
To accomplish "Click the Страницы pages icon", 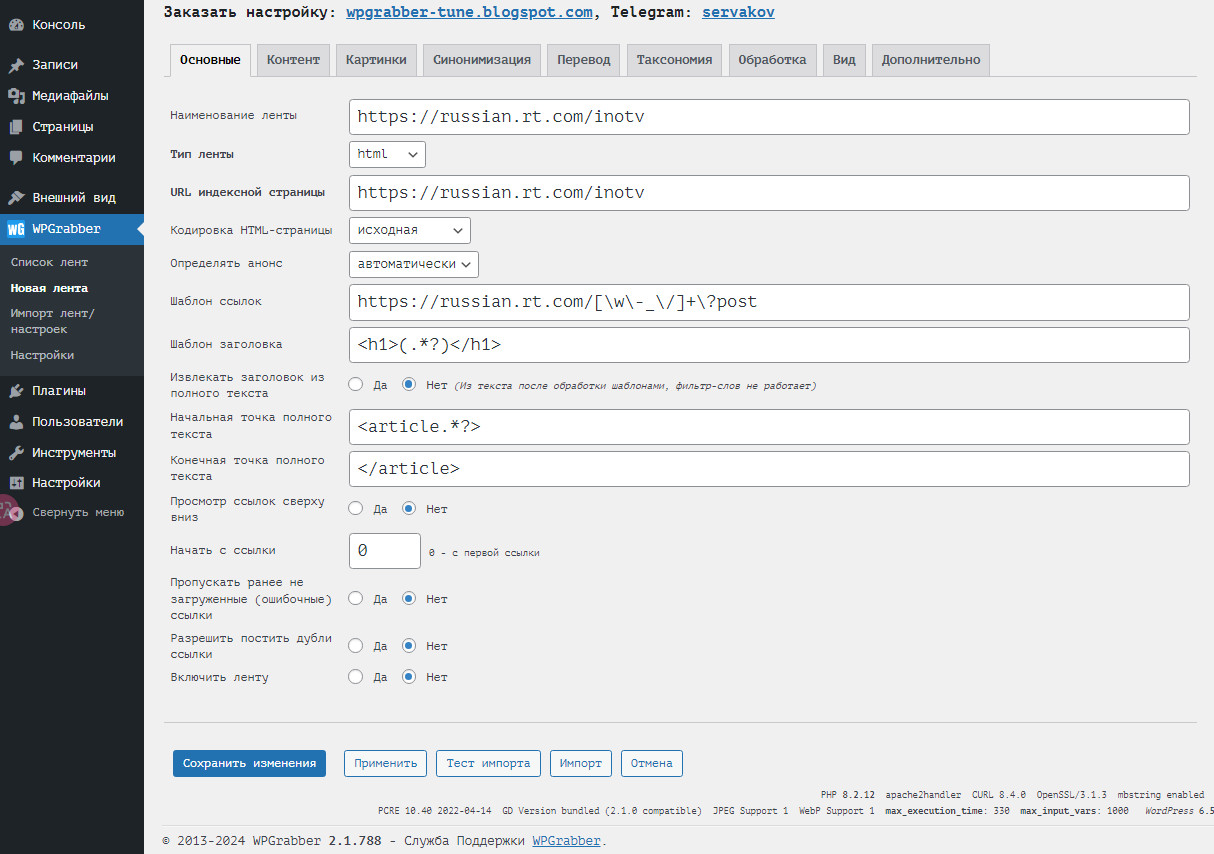I will [x=16, y=127].
